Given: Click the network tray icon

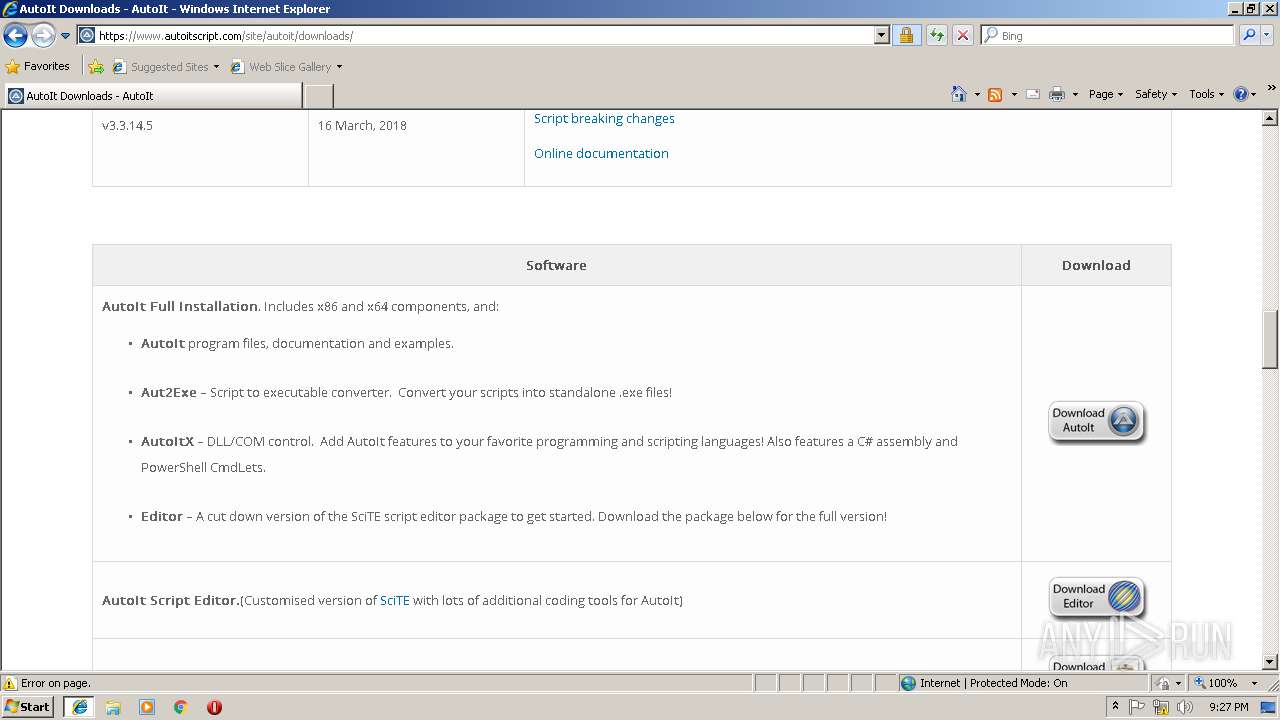Looking at the screenshot, I should click(x=1161, y=707).
